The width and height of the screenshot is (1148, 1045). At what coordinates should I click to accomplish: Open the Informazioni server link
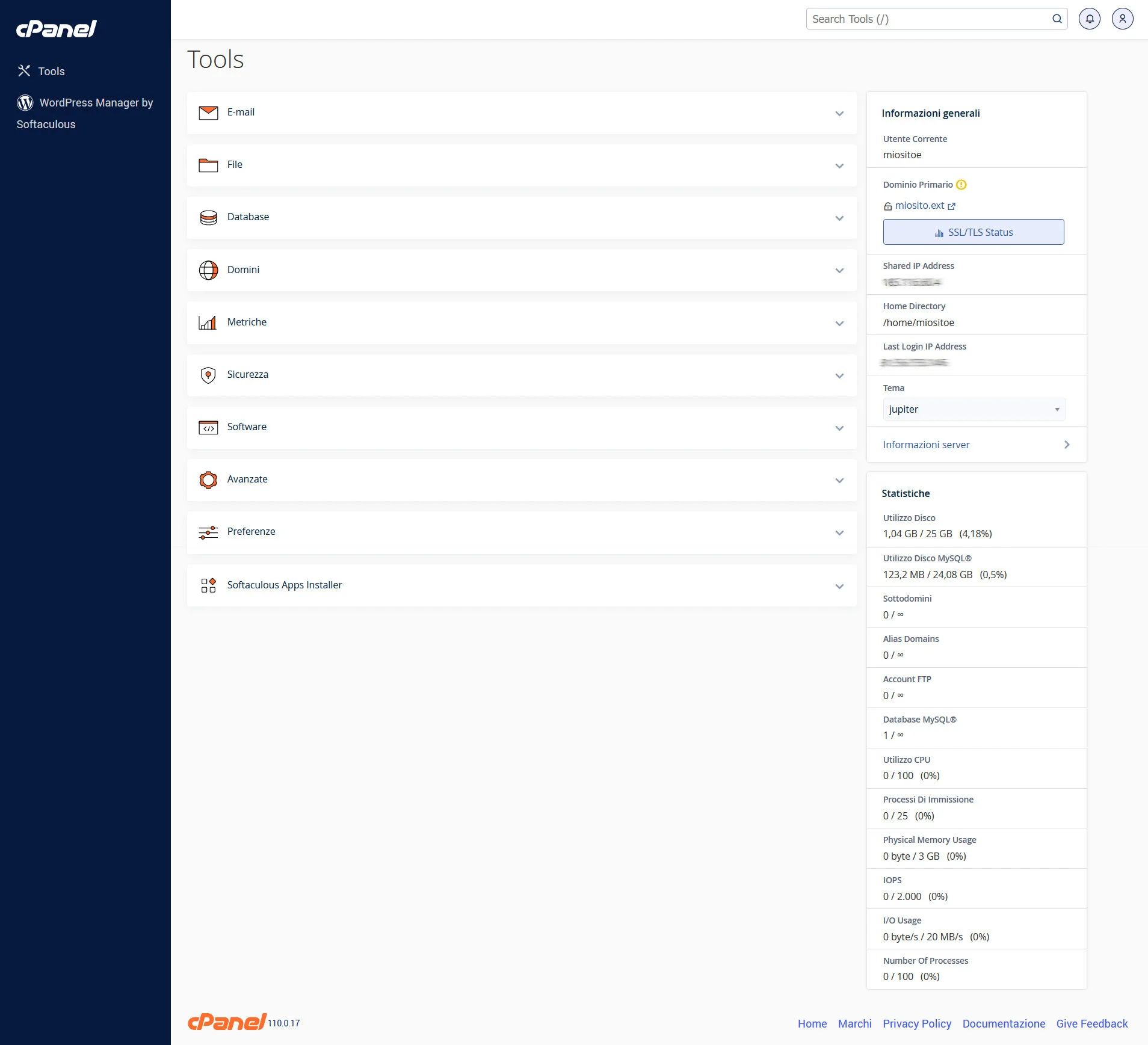point(926,445)
